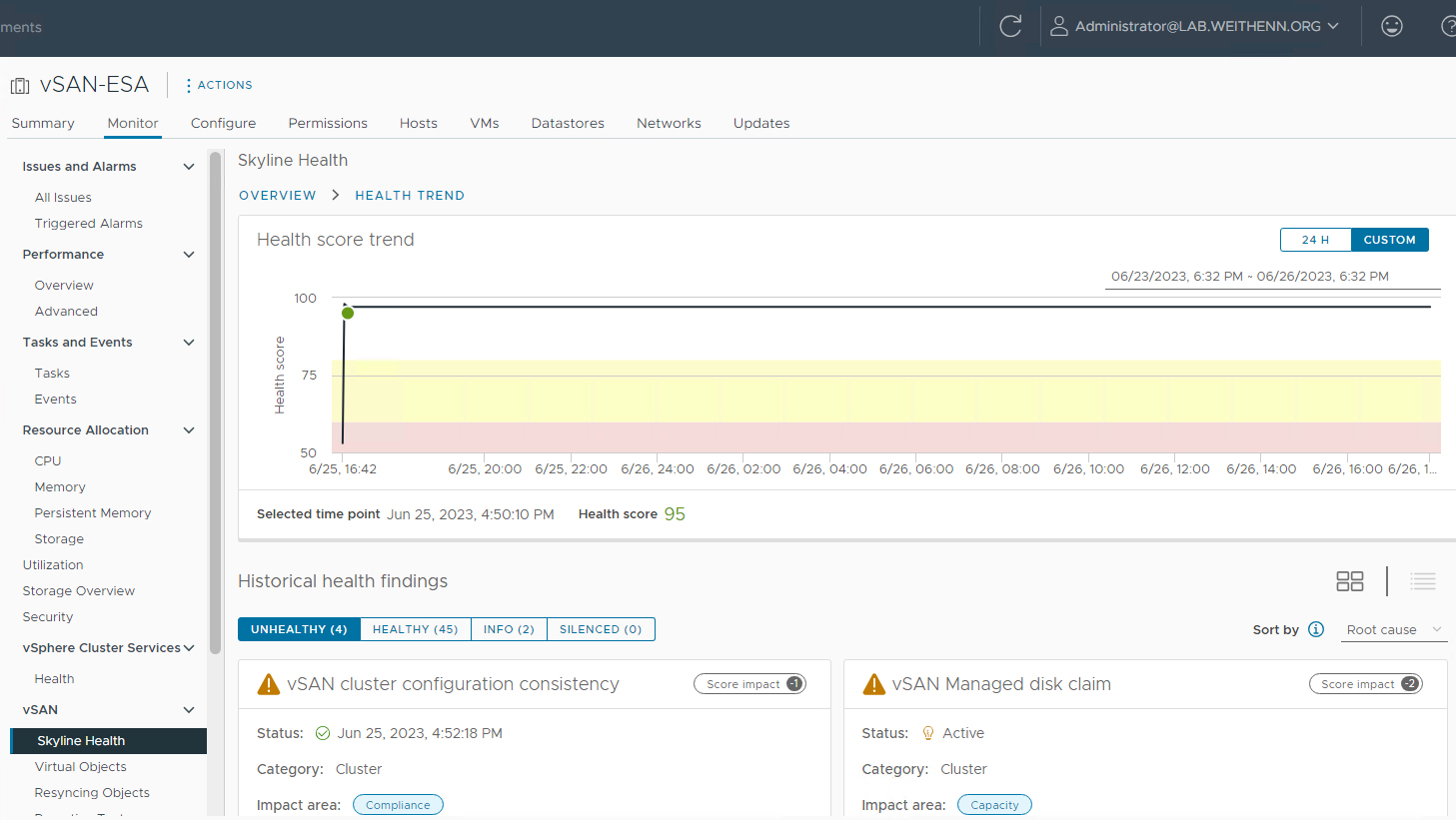Viewport: 1456px width, 820px height.
Task: Collapse the vSAN section
Action: [x=189, y=710]
